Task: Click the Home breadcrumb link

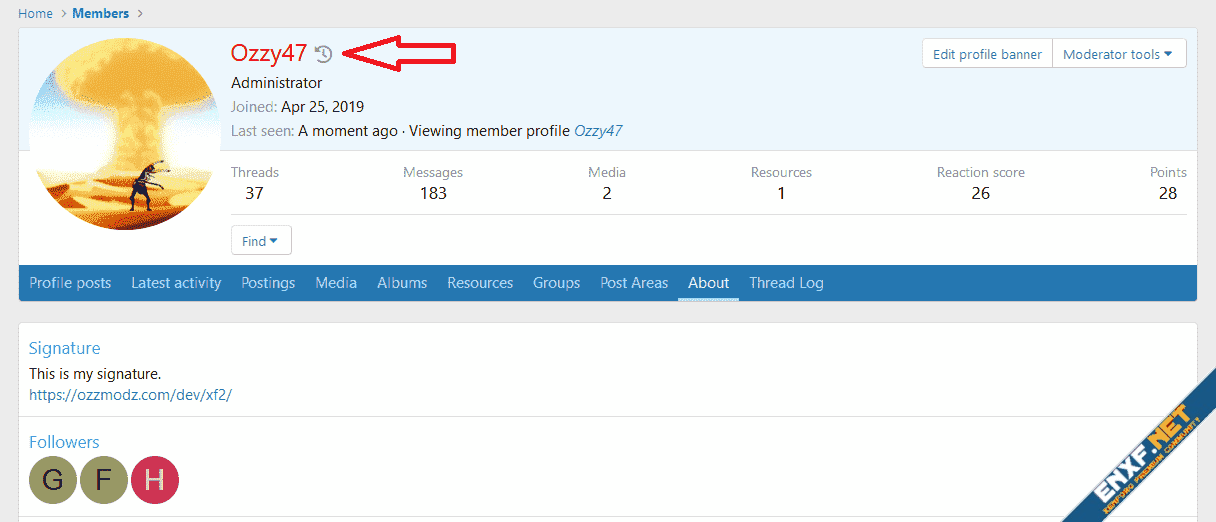Action: coord(35,13)
